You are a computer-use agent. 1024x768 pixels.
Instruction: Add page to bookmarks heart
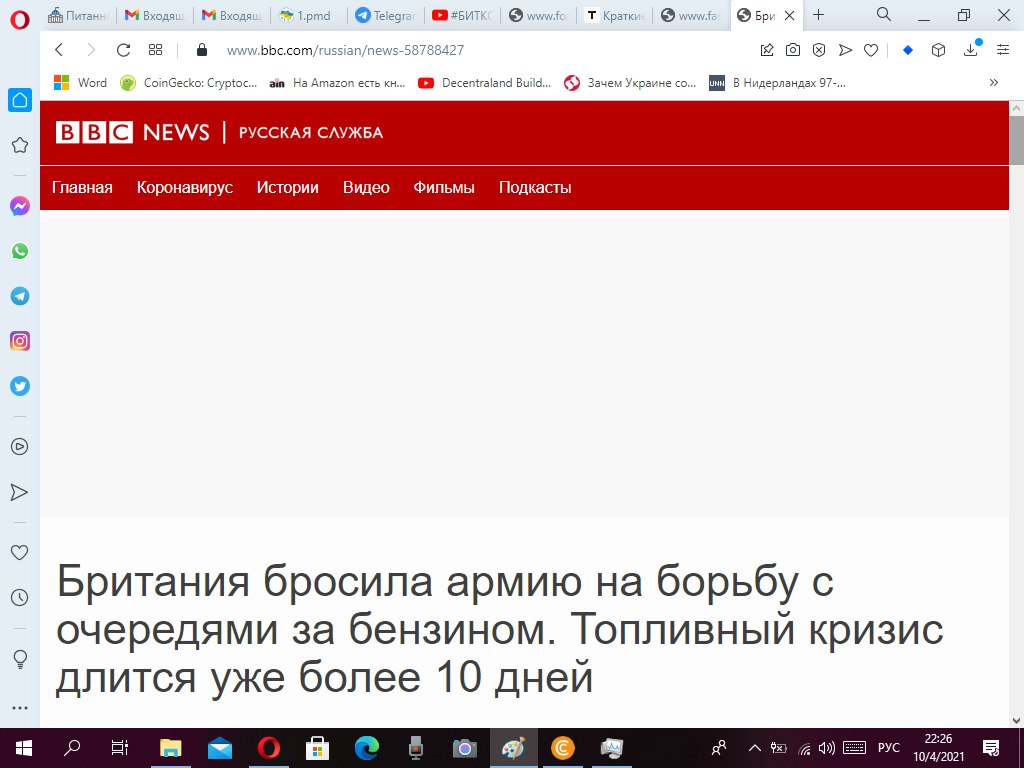pyautogui.click(x=871, y=50)
